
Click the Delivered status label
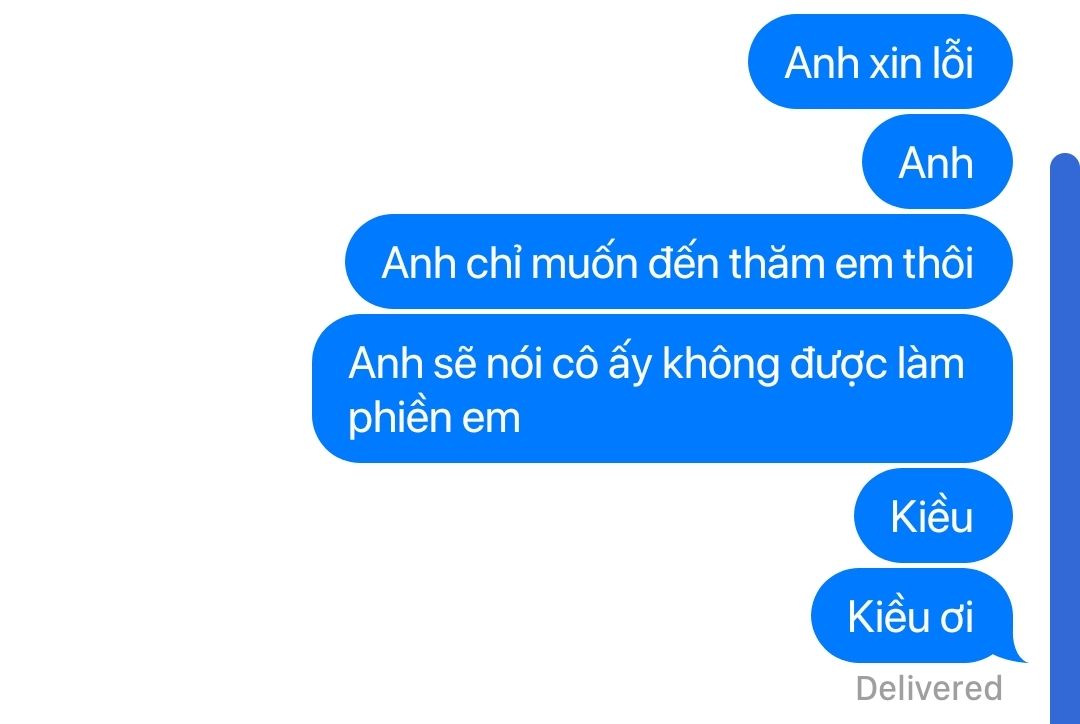pyautogui.click(x=929, y=688)
